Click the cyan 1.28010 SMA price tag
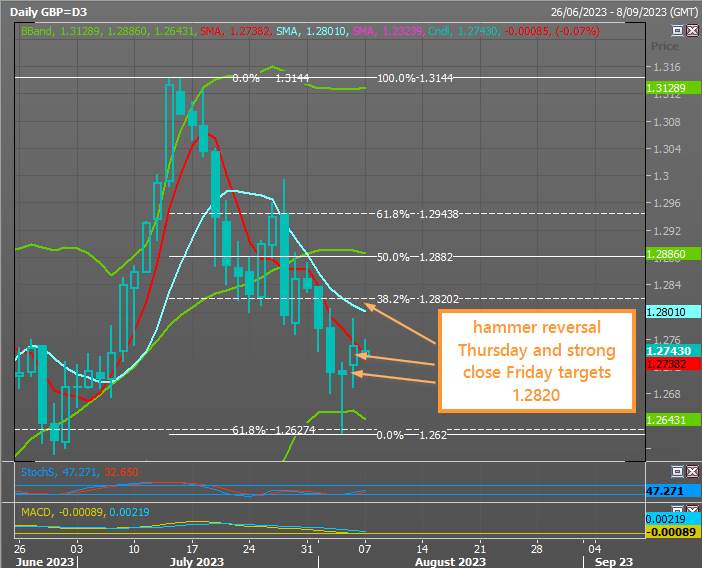The image size is (702, 568). (673, 312)
